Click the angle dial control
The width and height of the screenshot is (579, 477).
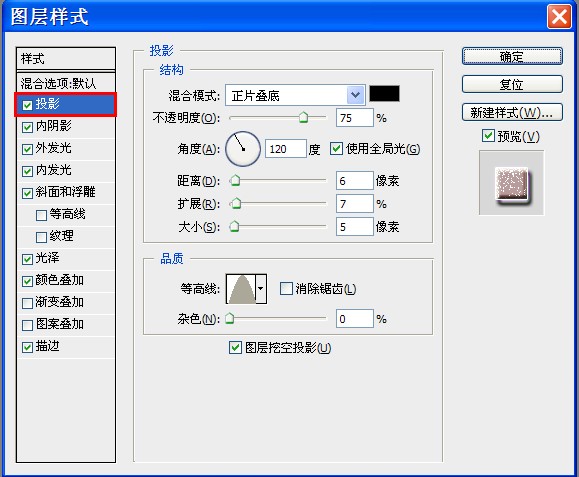click(243, 149)
